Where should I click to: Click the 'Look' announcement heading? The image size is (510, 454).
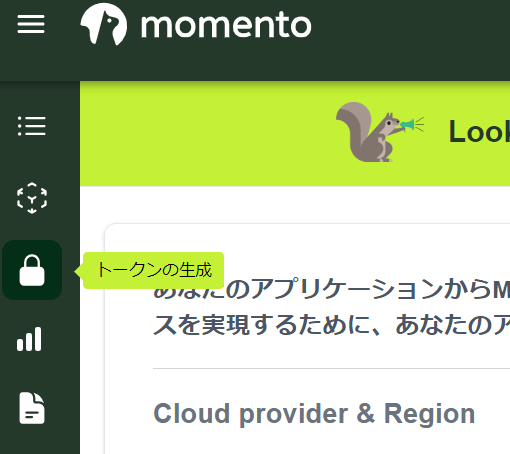click(479, 132)
